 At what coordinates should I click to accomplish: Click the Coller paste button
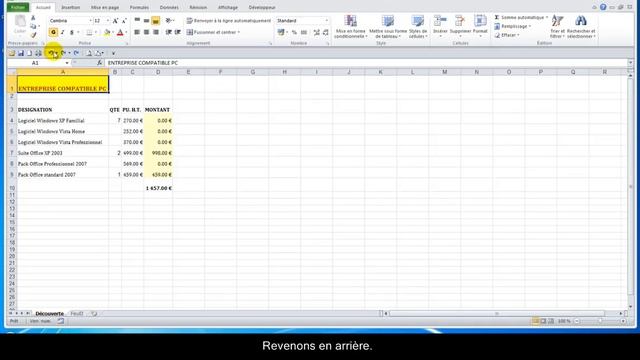[20, 25]
